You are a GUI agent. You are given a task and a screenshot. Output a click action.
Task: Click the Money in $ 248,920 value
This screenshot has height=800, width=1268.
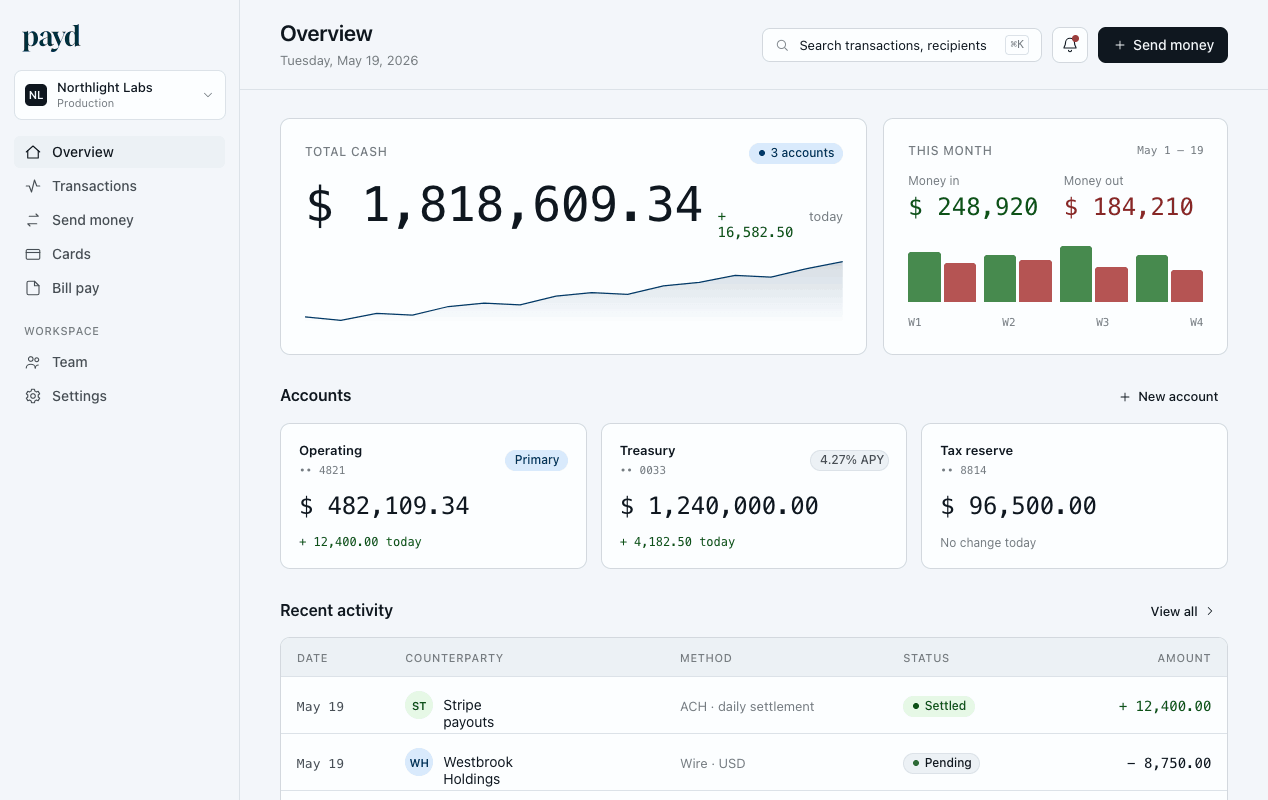973,207
